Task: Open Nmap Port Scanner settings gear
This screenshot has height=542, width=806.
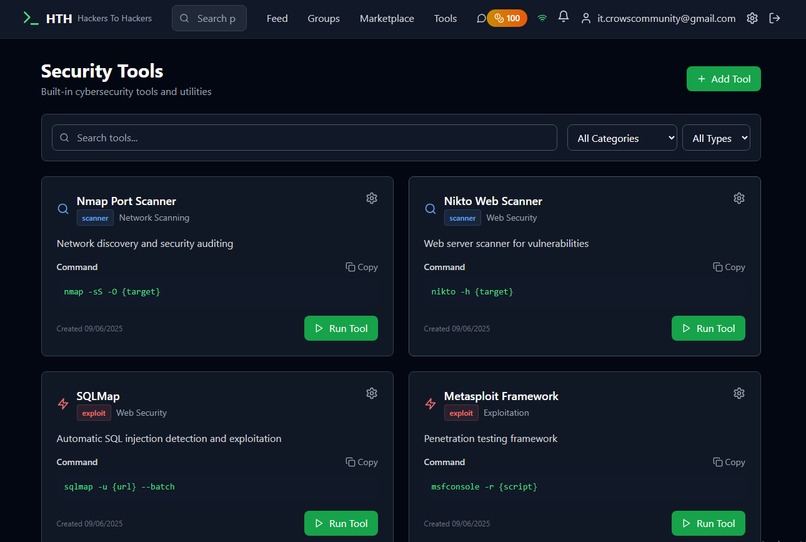Action: pyautogui.click(x=372, y=198)
